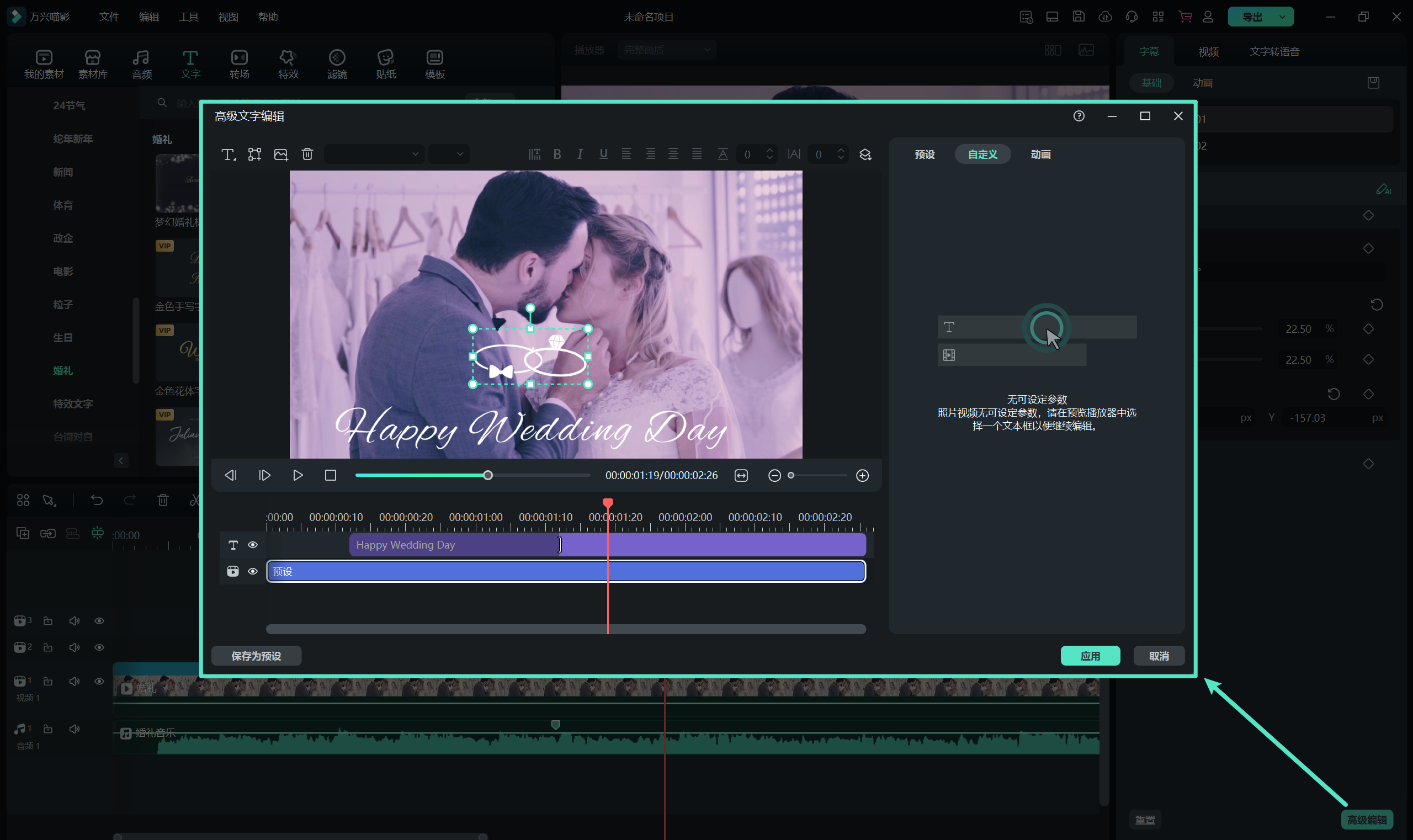Switch to the 预设 tab in dialog

(925, 155)
